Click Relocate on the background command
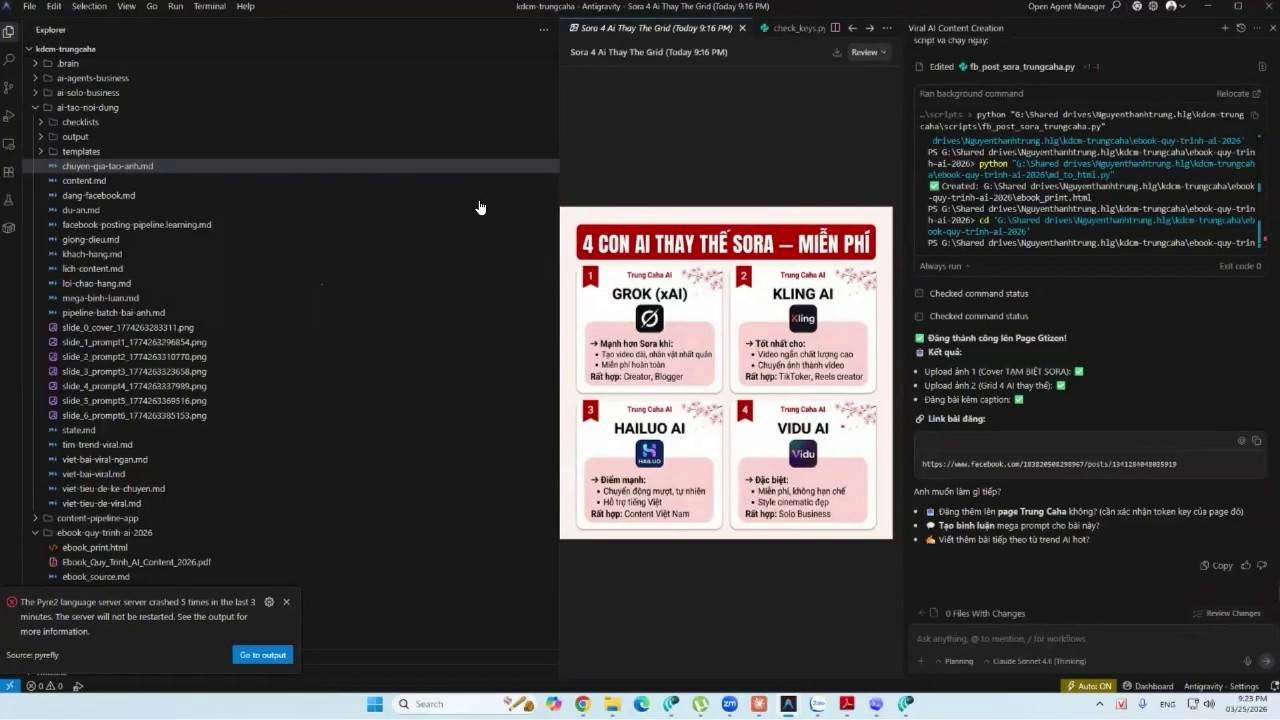The image size is (1280, 720). pos(1237,93)
